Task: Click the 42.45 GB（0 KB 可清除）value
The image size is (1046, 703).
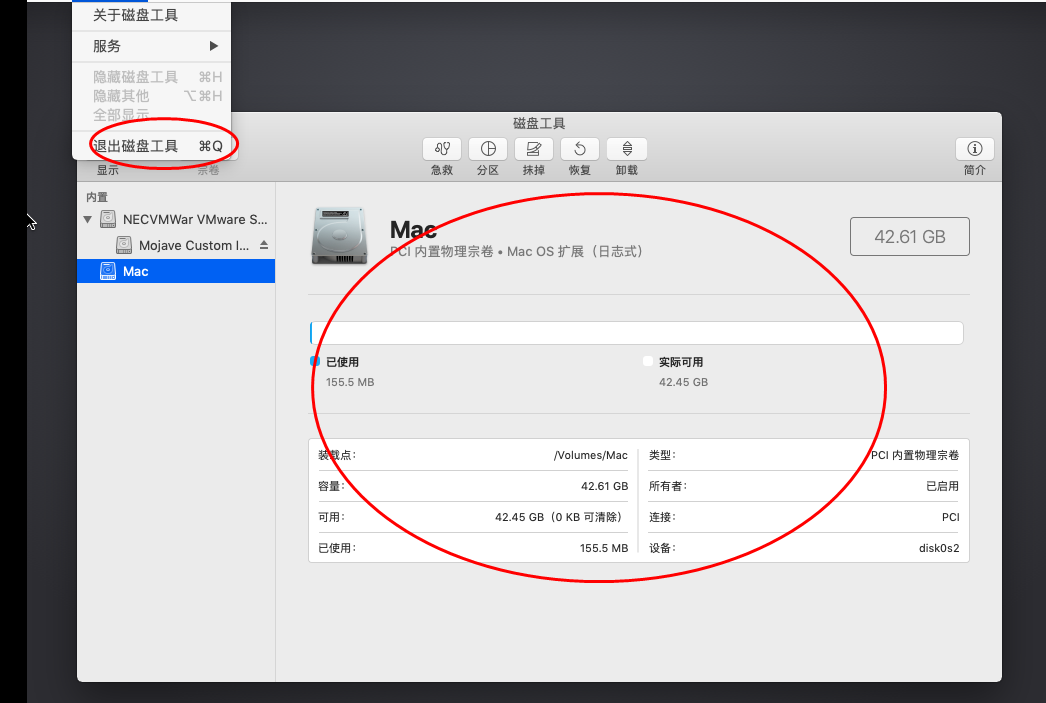Action: point(560,518)
